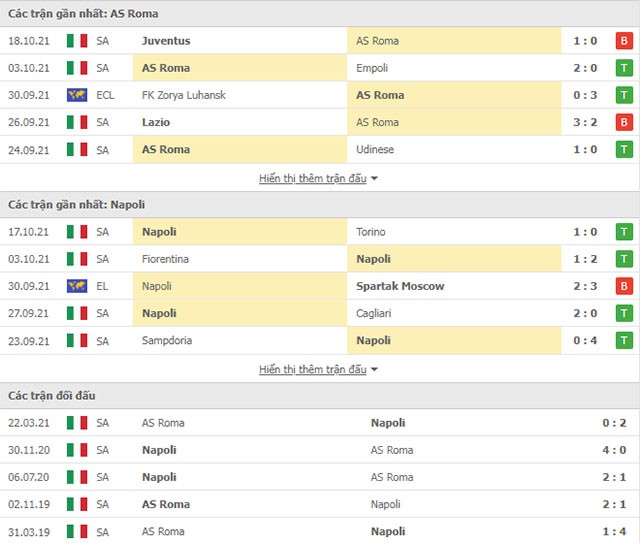Click the ECL world flag icon for Zorya Luhansk

click(x=77, y=95)
